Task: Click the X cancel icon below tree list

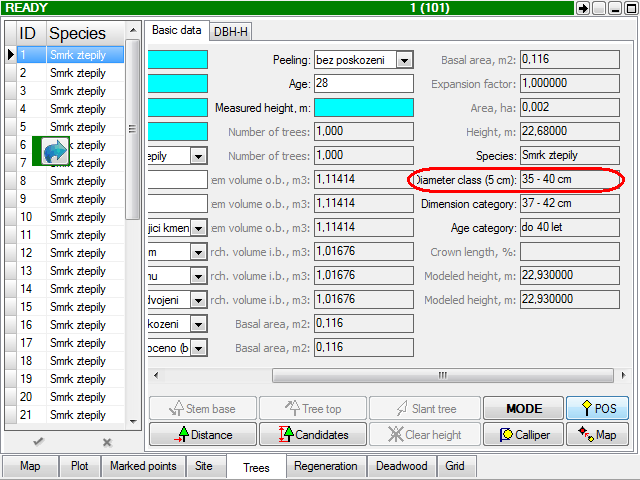Action: click(x=107, y=442)
